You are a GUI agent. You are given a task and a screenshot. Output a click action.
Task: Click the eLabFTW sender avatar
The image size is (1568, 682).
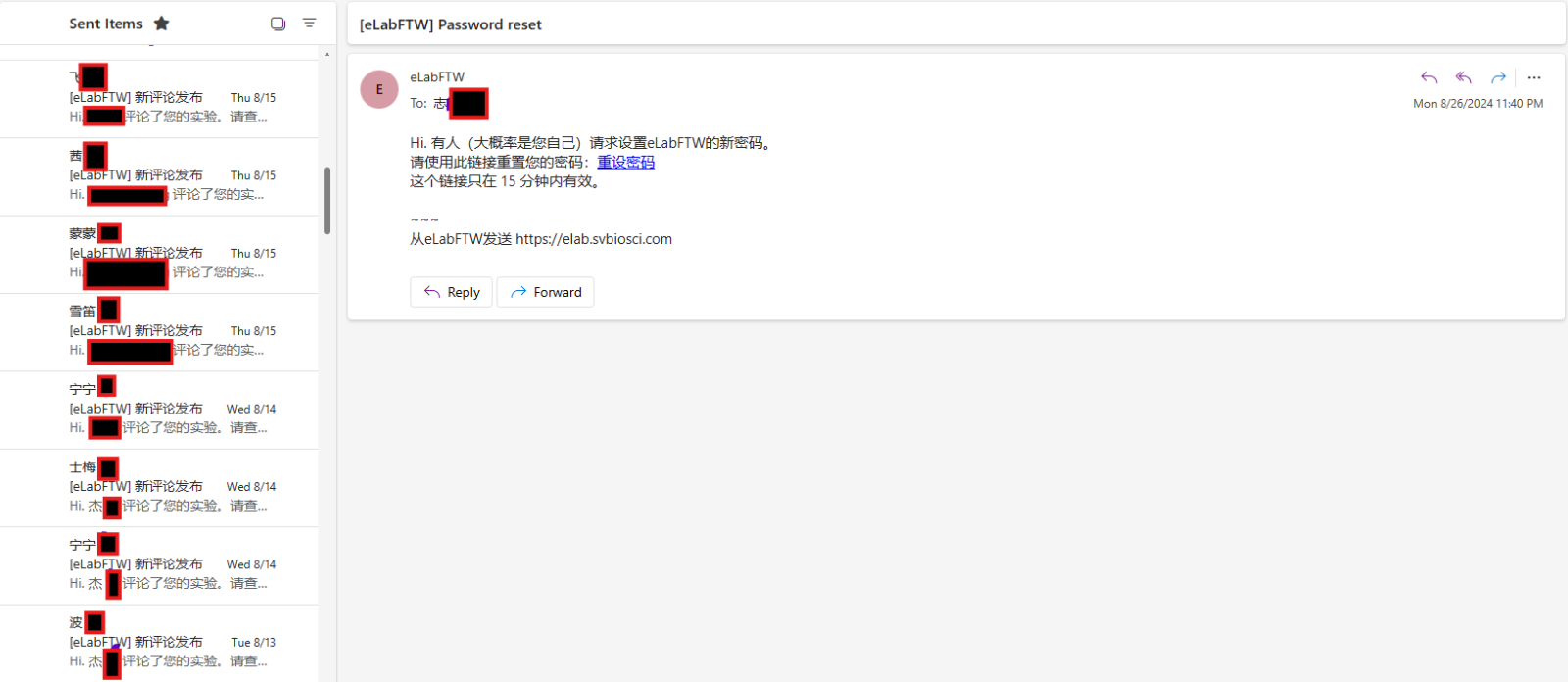tap(379, 89)
